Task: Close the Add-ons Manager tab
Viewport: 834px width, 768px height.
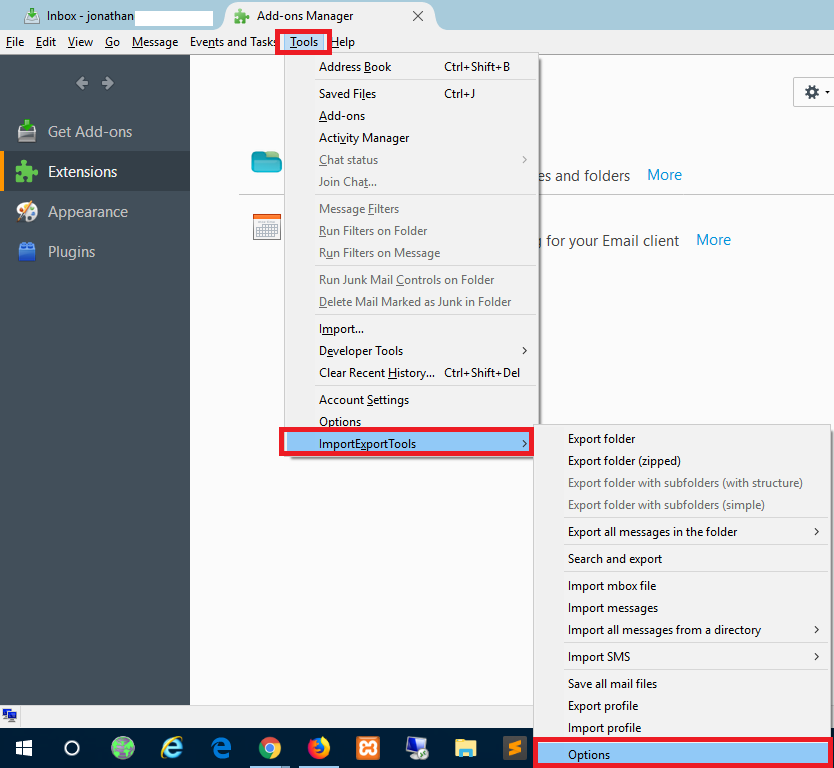Action: 418,16
